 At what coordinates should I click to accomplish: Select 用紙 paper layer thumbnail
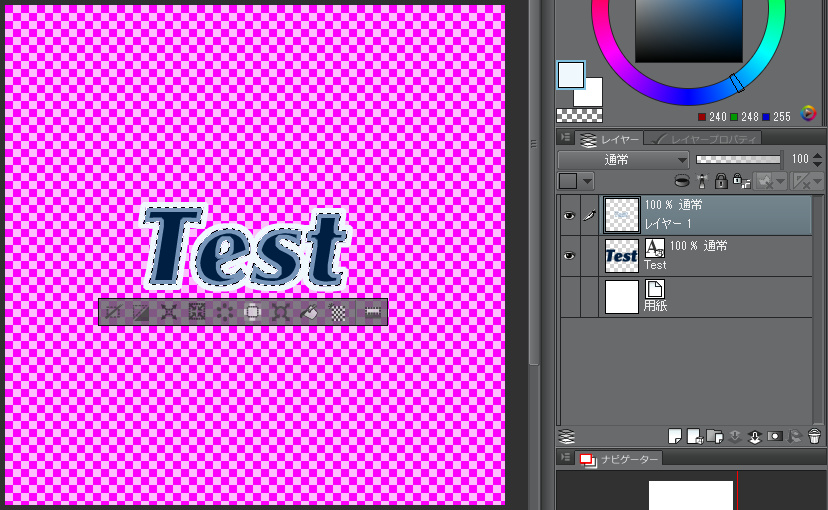(622, 297)
